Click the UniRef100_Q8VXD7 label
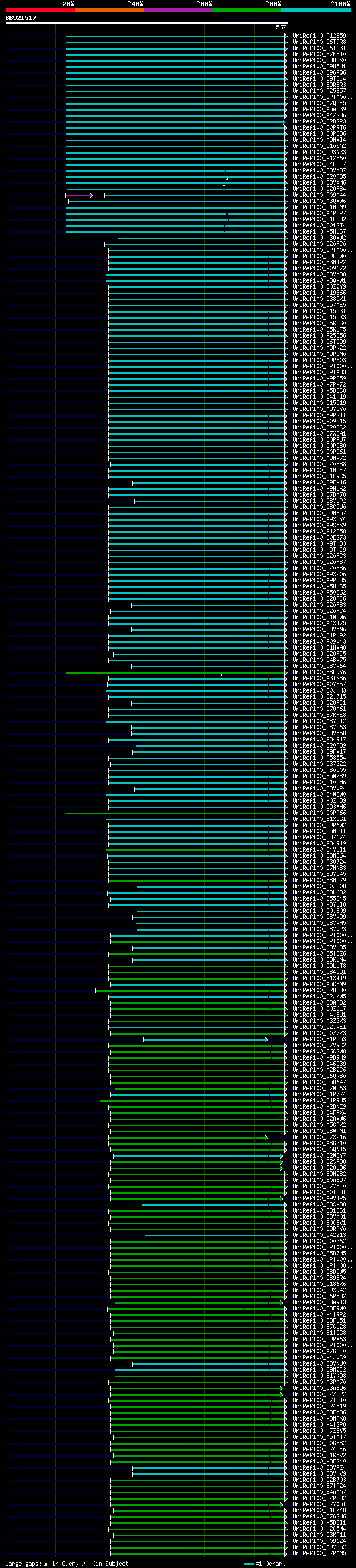 point(319,170)
